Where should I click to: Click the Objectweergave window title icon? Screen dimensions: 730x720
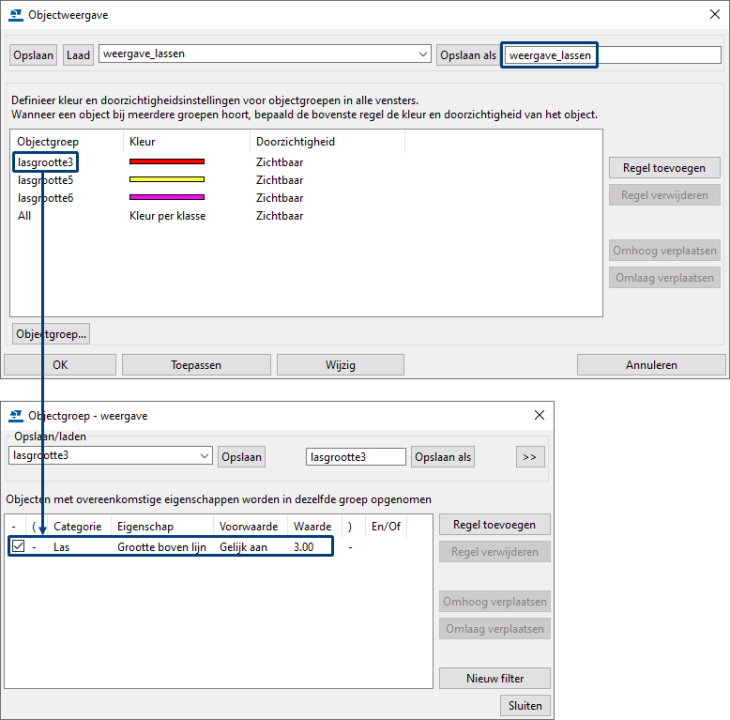[17, 15]
